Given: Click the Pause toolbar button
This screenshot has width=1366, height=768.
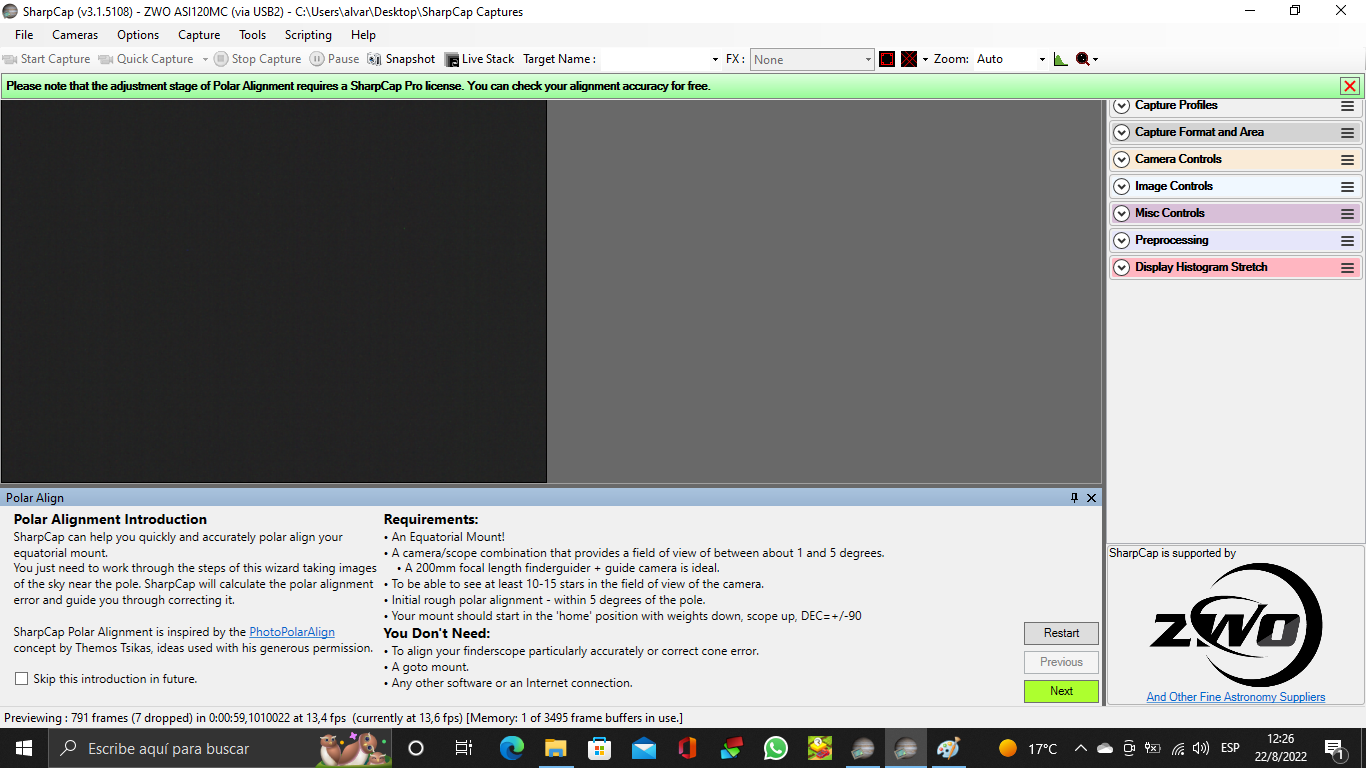Looking at the screenshot, I should (334, 59).
